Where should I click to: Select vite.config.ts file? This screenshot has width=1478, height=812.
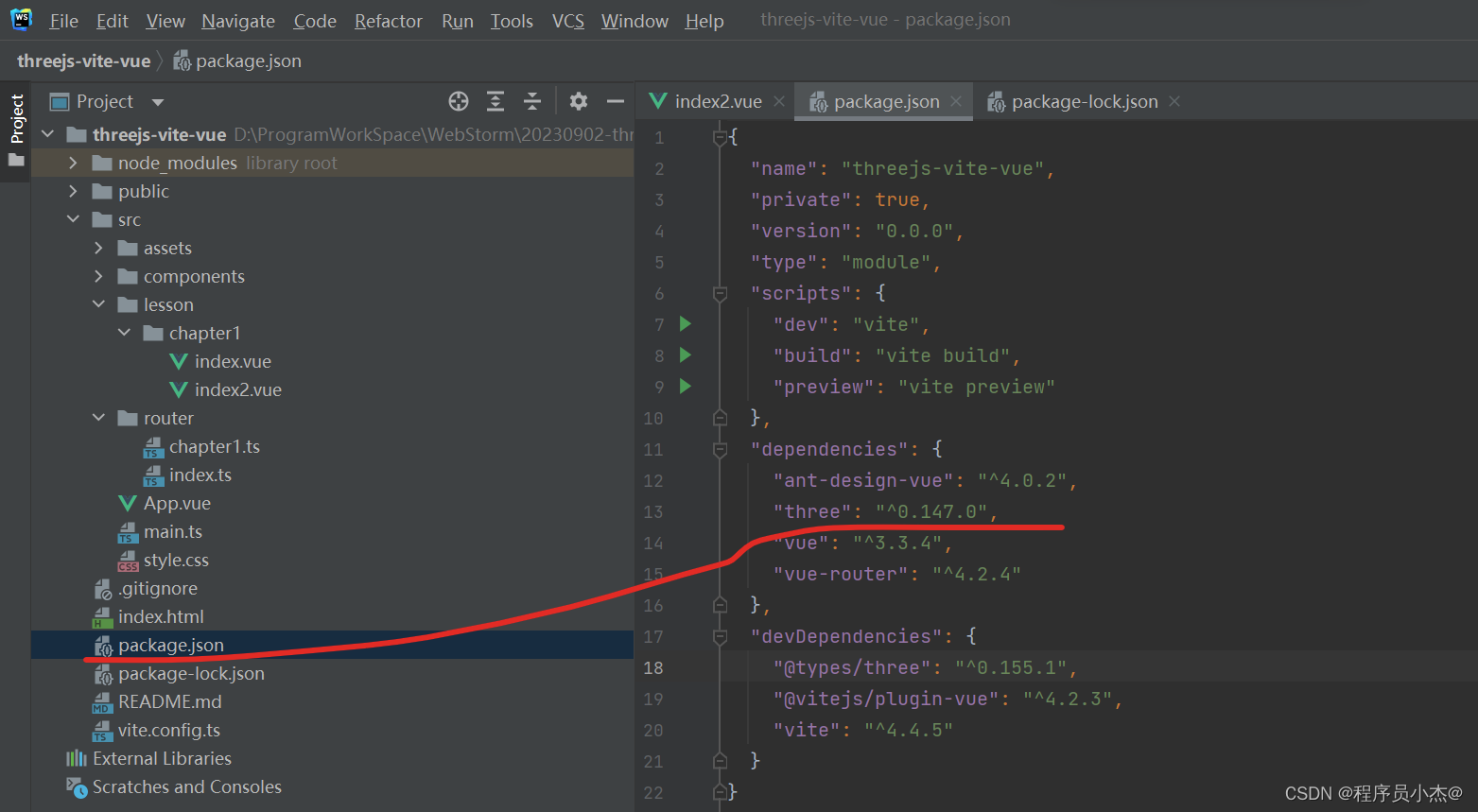(x=168, y=730)
